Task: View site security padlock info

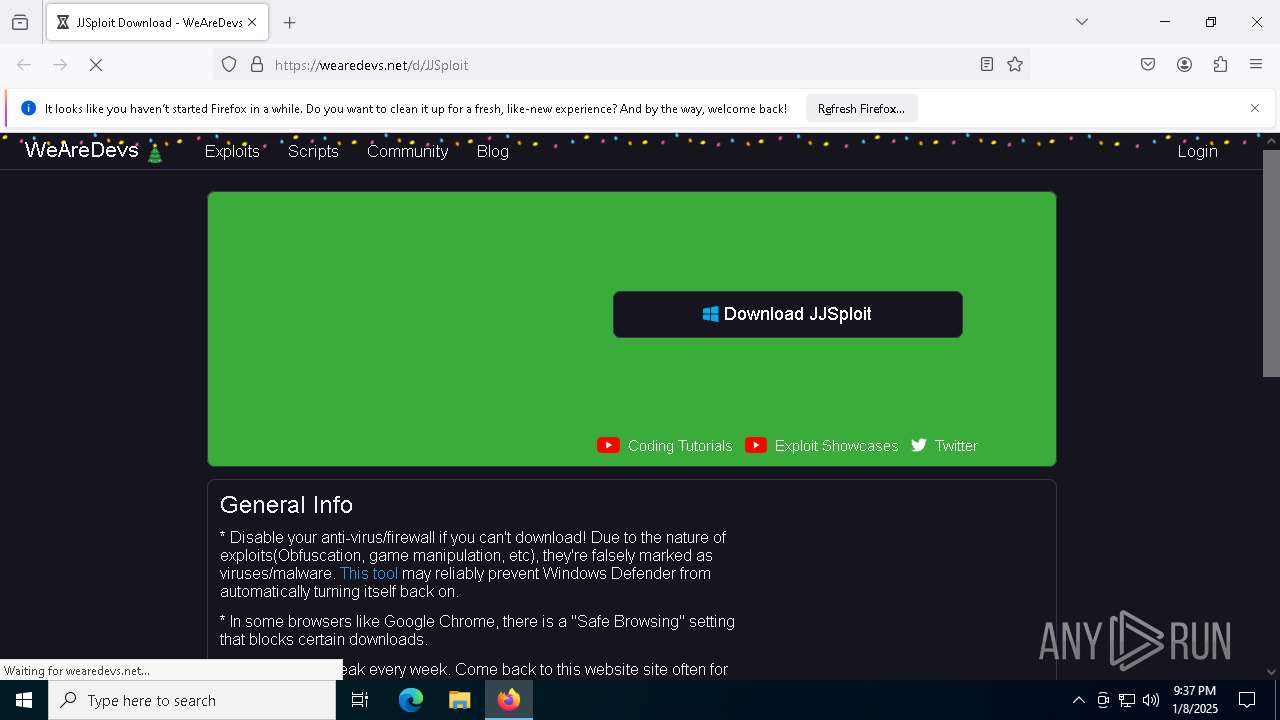Action: coord(257,65)
